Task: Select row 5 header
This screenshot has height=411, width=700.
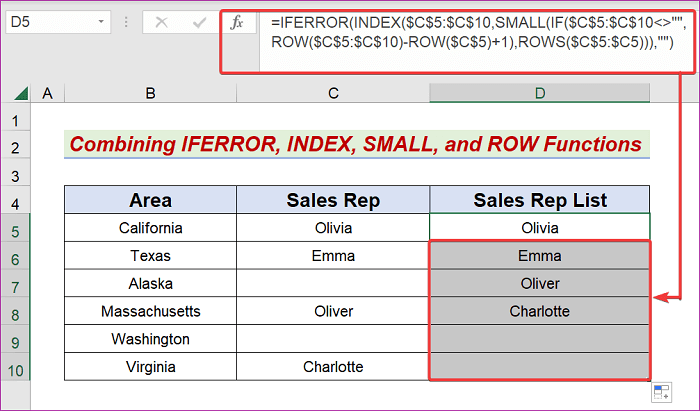Action: (x=15, y=228)
